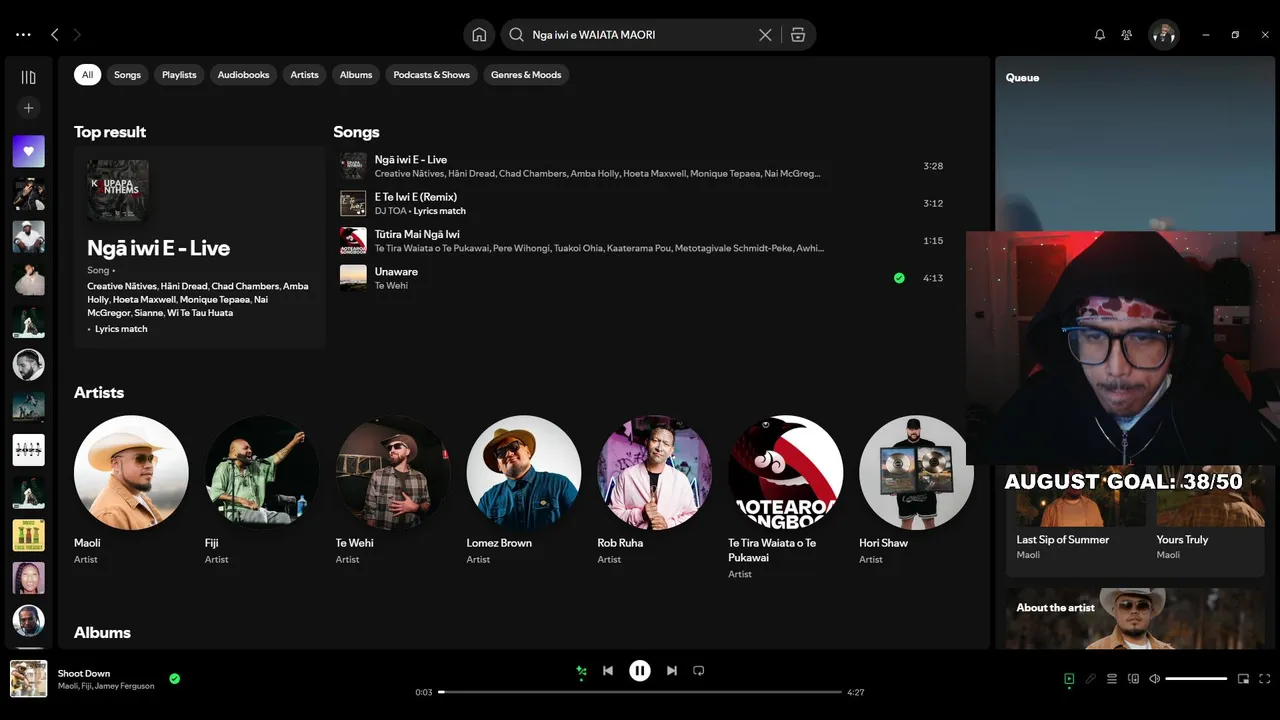Open Lomez Brown artist card
This screenshot has height=720, width=1280.
point(524,491)
